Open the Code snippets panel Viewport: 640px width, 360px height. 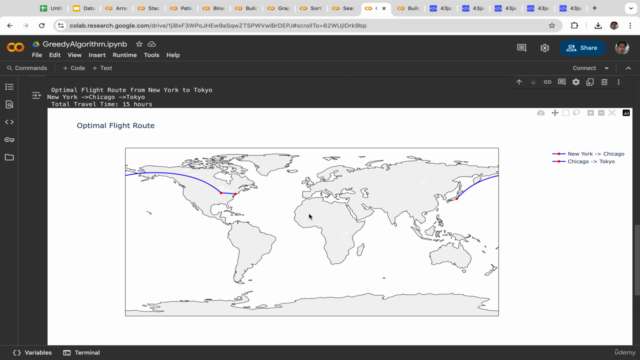click(9, 122)
